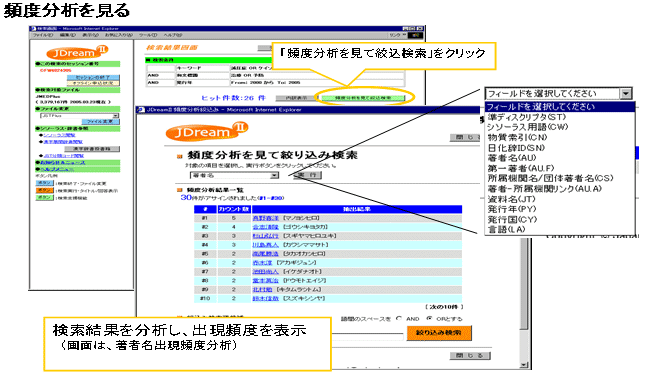Select the AND radio button
This screenshot has height=379, width=650.
(398, 318)
